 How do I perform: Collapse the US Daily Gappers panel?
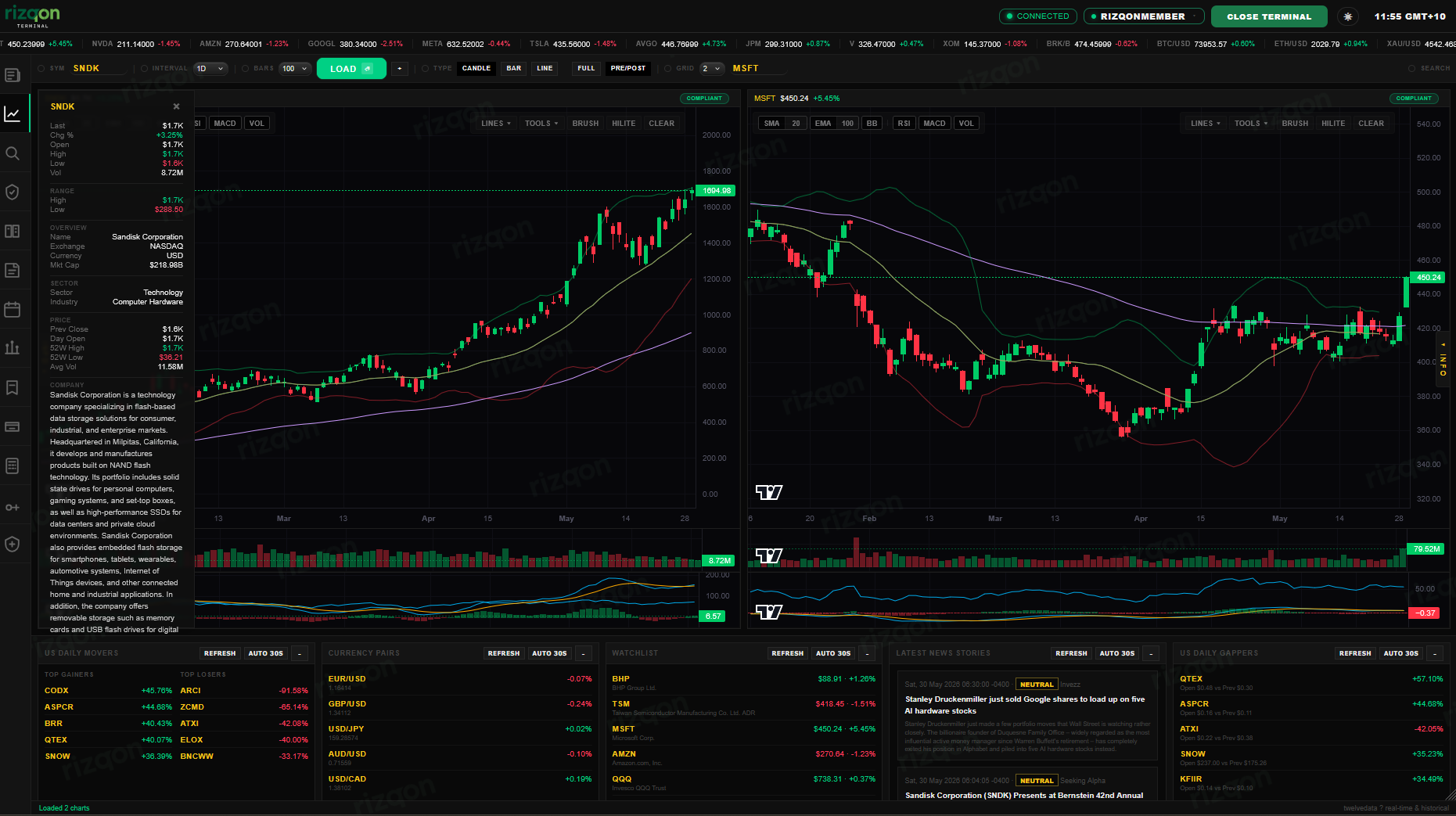point(1435,653)
